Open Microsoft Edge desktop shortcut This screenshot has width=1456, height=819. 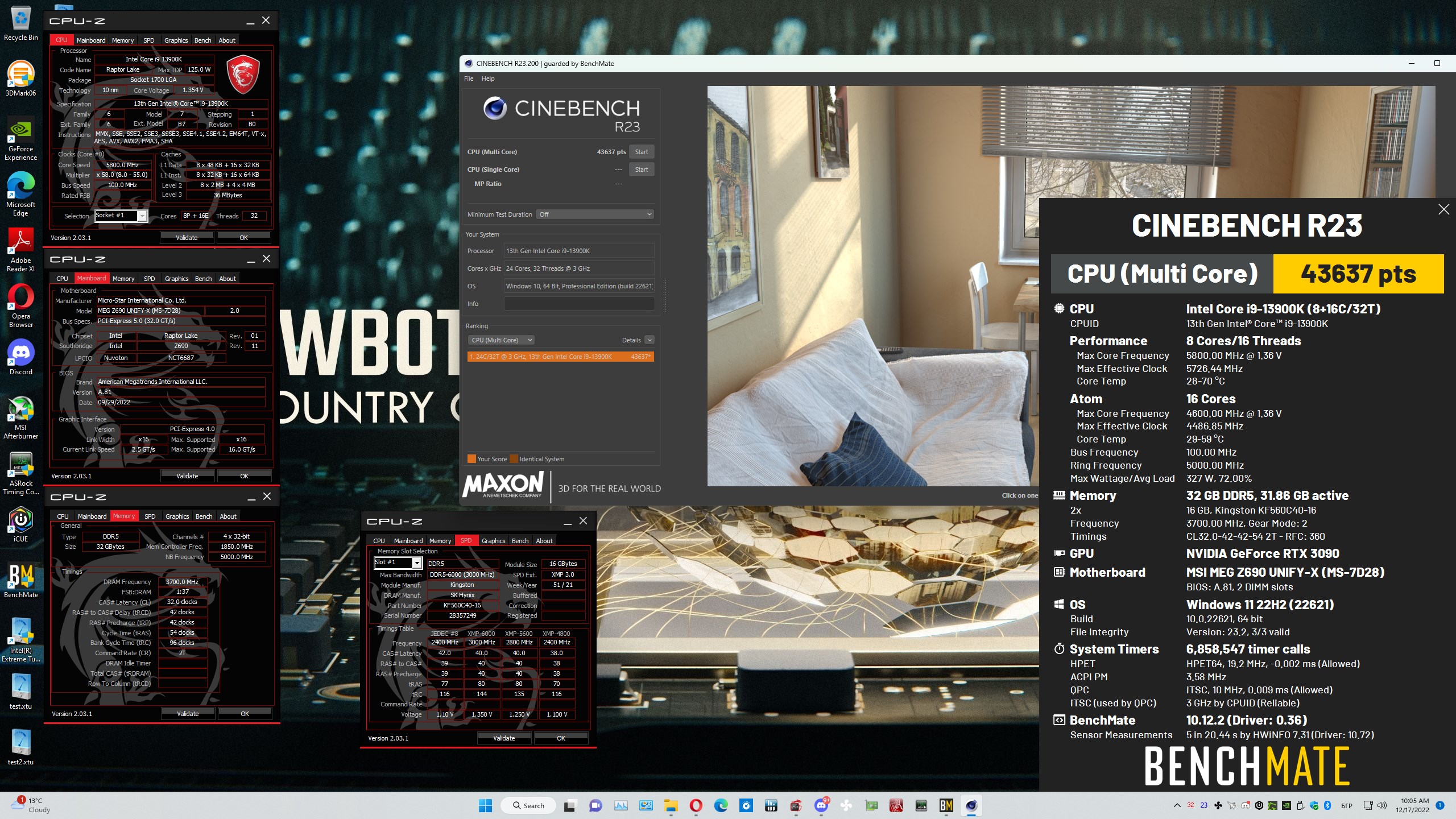click(20, 195)
